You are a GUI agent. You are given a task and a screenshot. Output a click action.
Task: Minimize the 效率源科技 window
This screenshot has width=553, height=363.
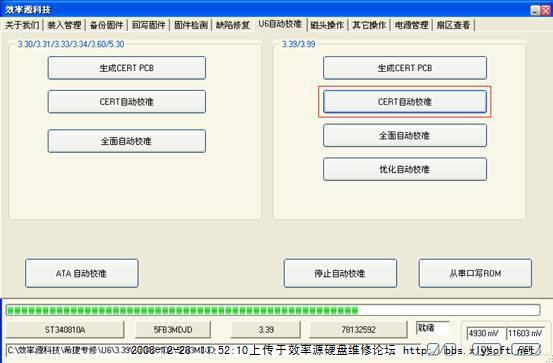click(x=535, y=10)
